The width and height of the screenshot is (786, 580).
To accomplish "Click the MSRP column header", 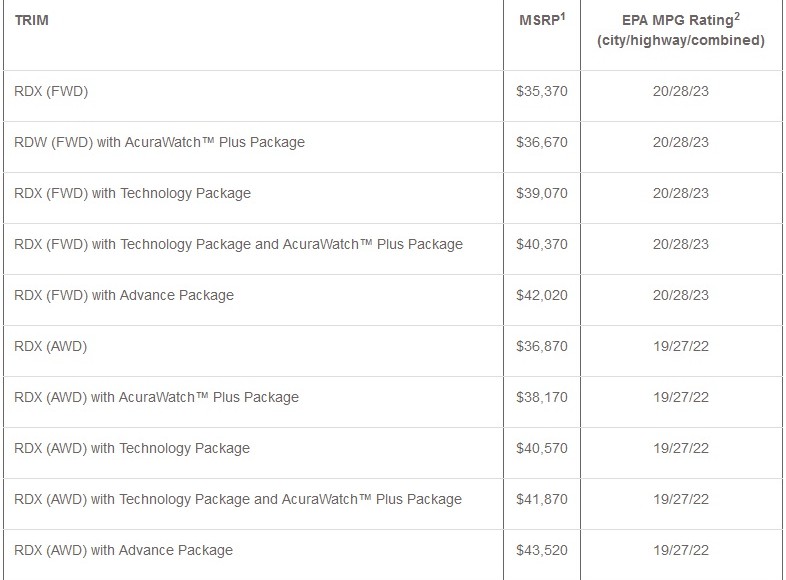I will (541, 20).
